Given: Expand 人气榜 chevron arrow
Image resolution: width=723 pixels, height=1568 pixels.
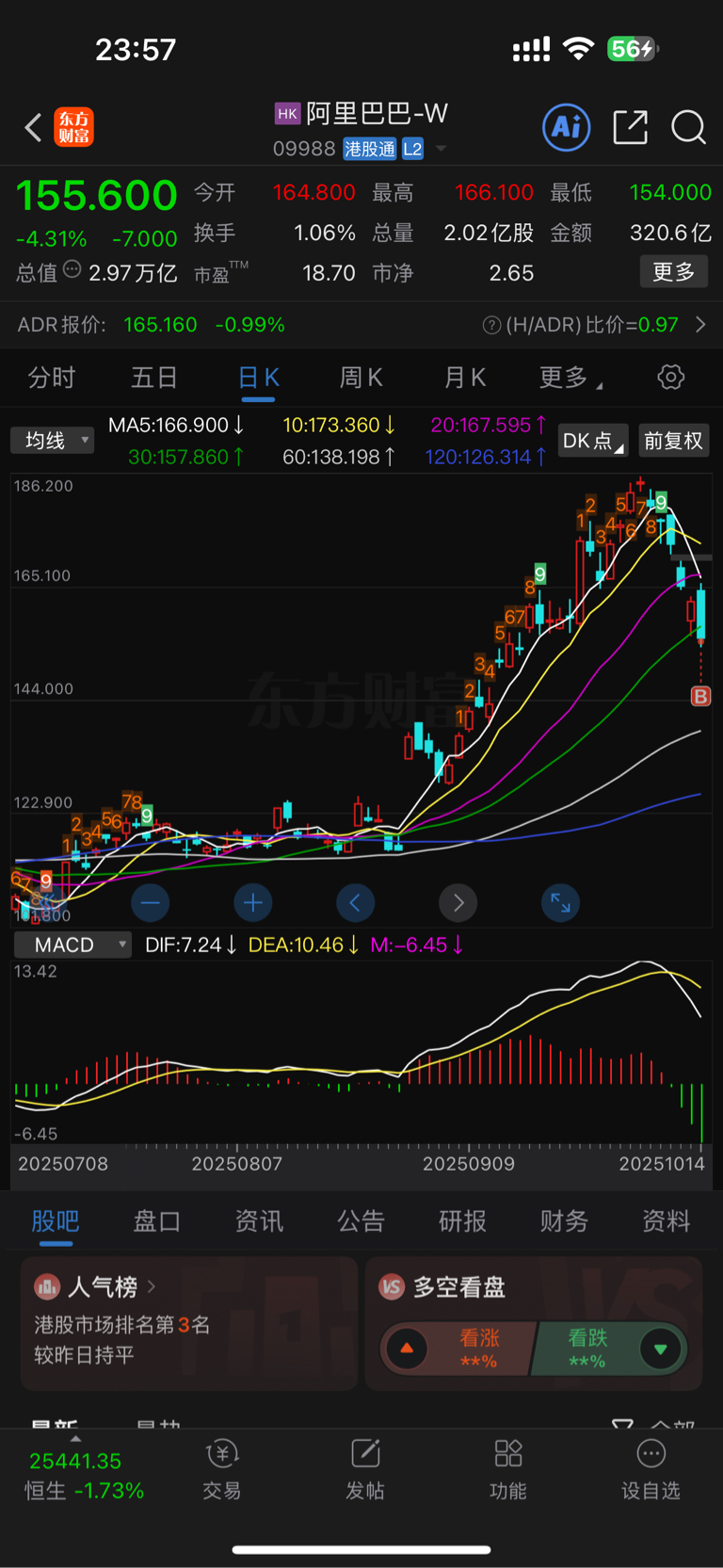Looking at the screenshot, I should pyautogui.click(x=152, y=1285).
